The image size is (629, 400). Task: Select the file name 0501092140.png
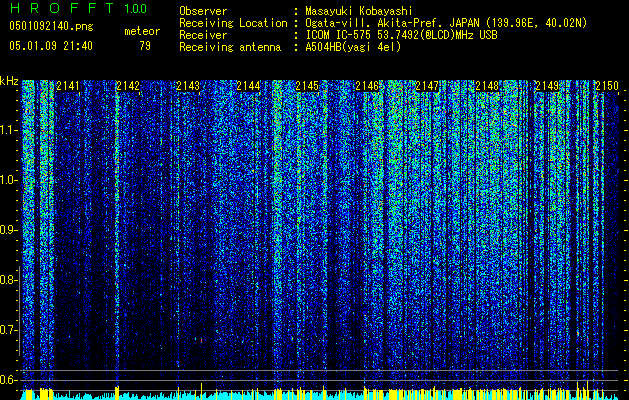point(51,26)
